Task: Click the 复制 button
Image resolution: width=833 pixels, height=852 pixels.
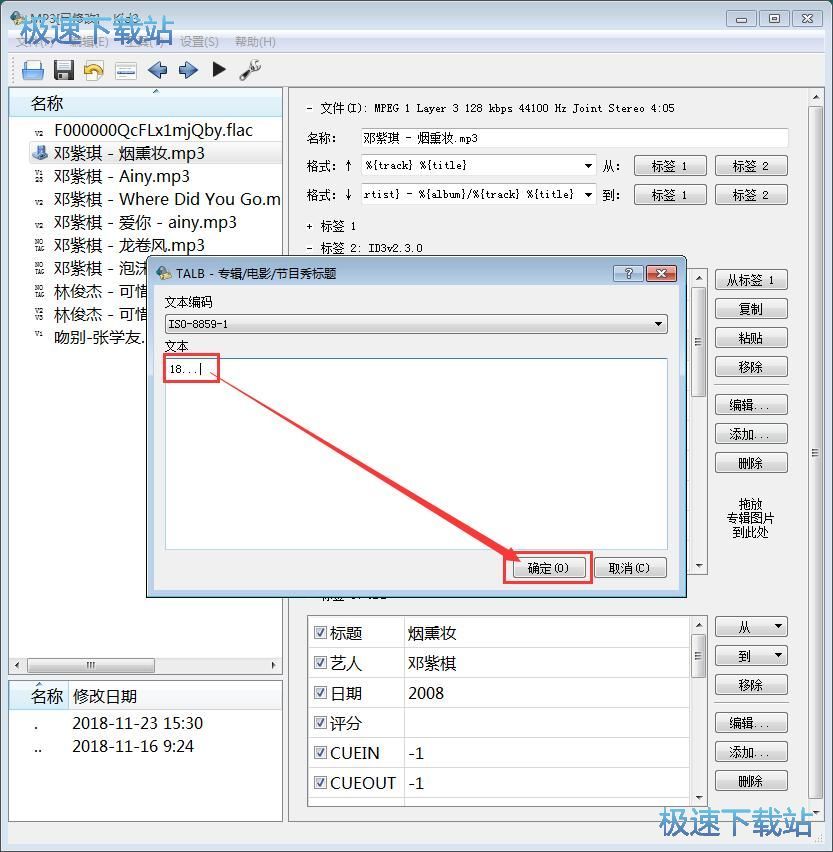Action: (751, 309)
